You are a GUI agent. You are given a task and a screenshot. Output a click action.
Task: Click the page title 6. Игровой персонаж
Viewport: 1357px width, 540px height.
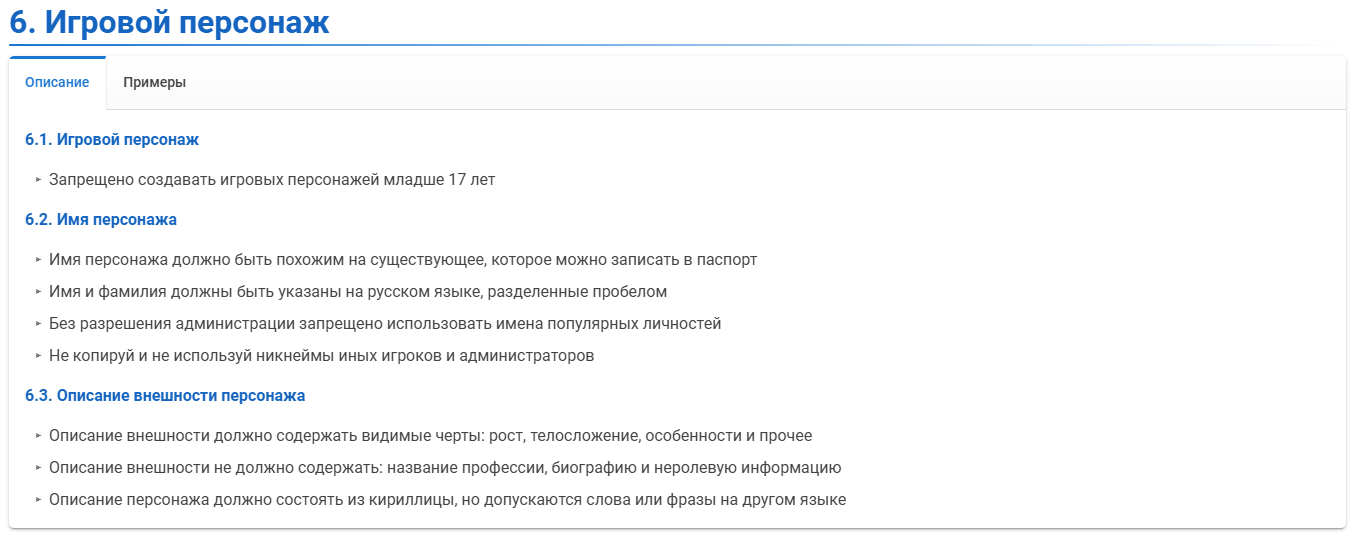pos(169,22)
